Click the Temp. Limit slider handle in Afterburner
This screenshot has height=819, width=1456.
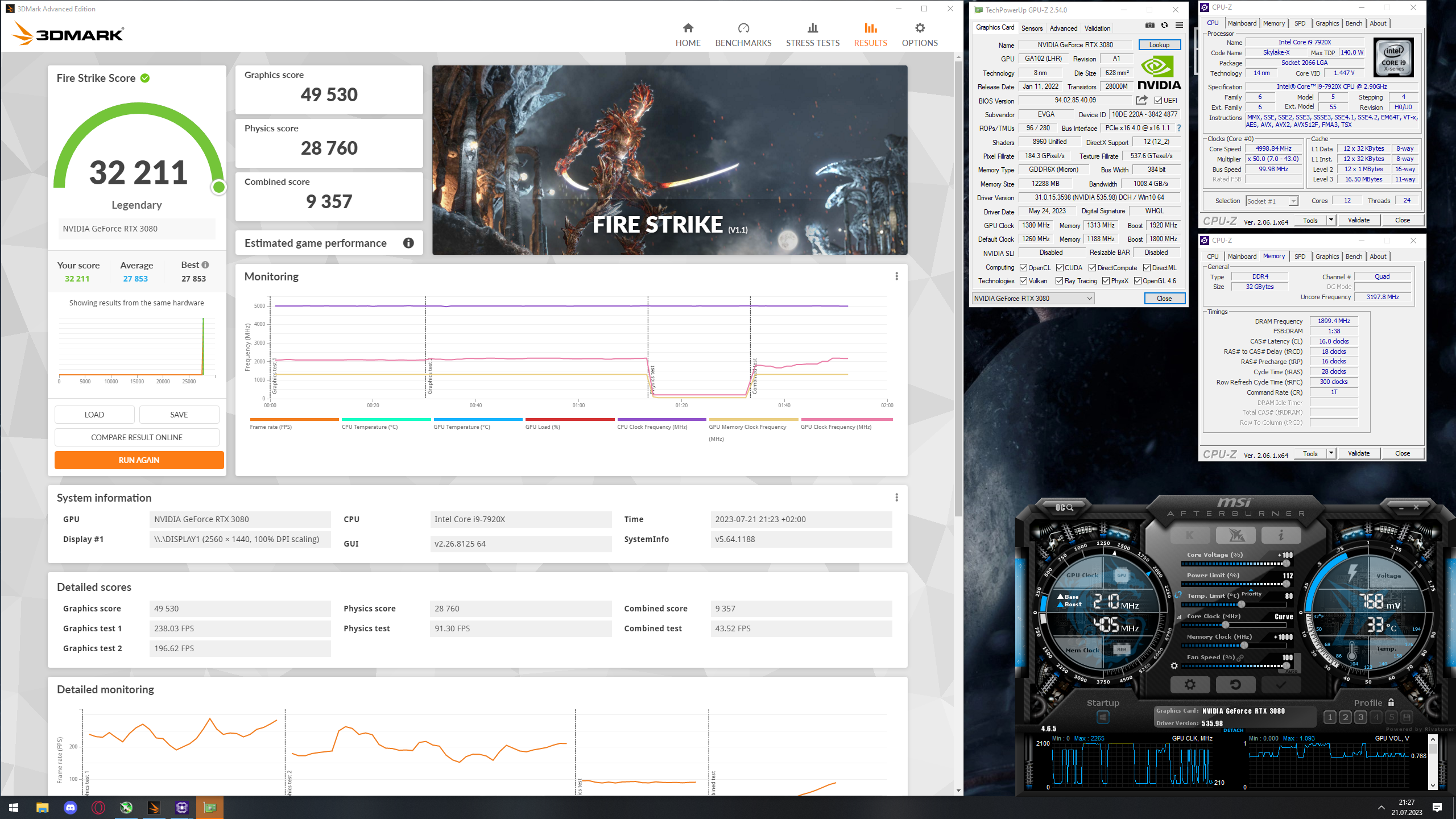(x=1242, y=605)
